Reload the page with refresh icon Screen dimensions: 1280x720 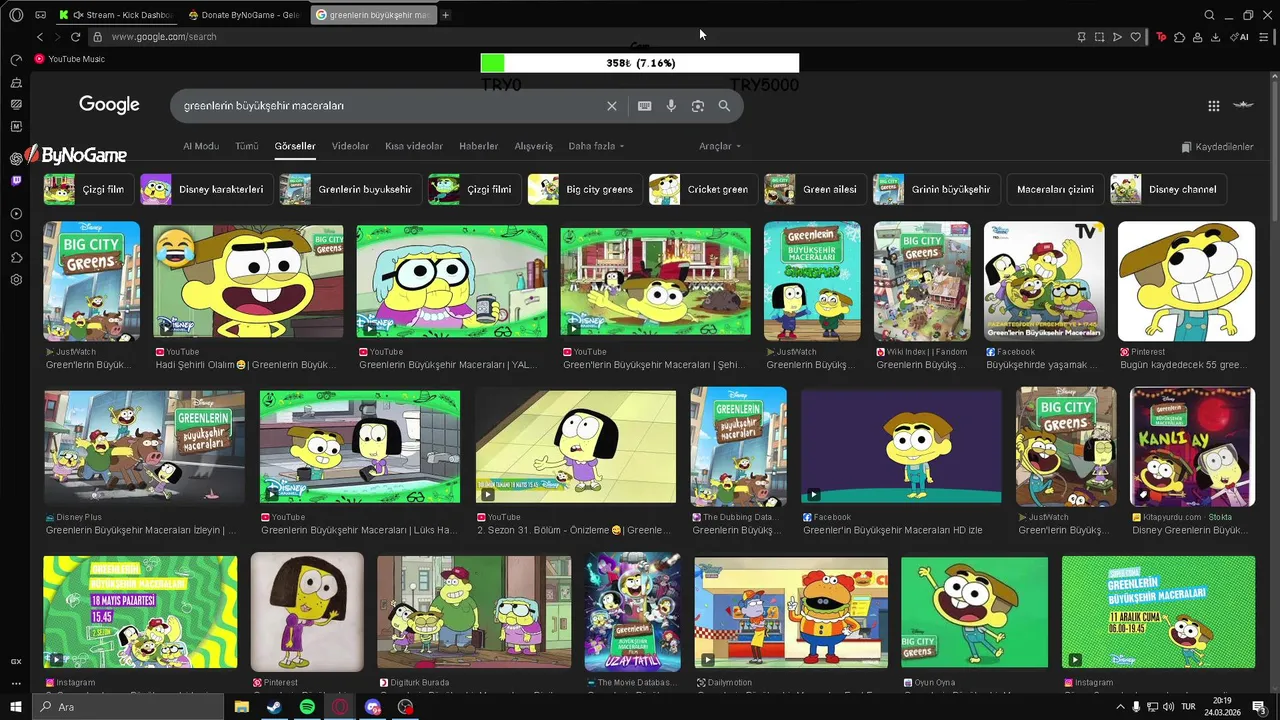coord(75,37)
